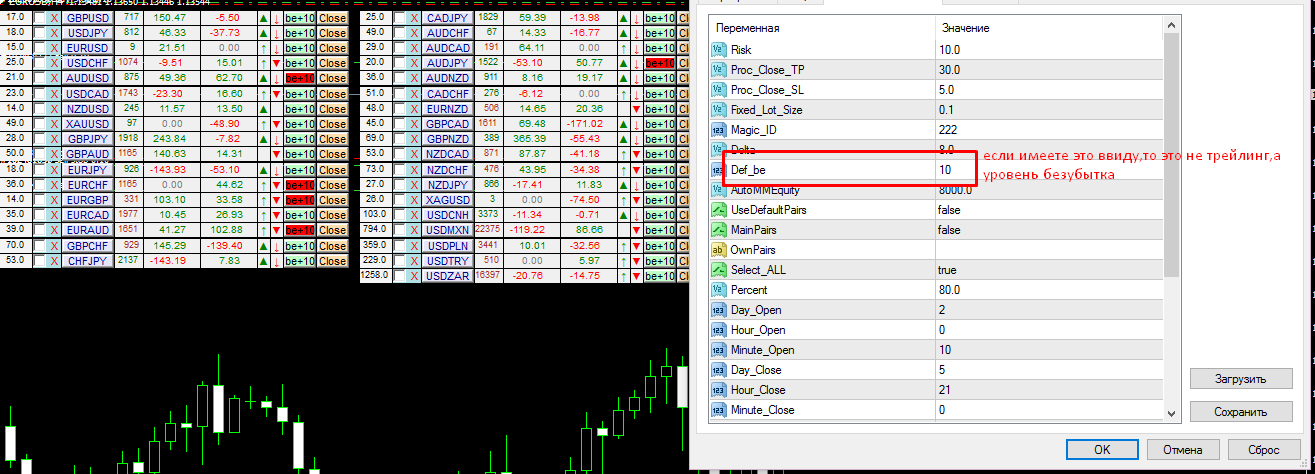Click the red X icon in CADJPY row

tap(412, 18)
